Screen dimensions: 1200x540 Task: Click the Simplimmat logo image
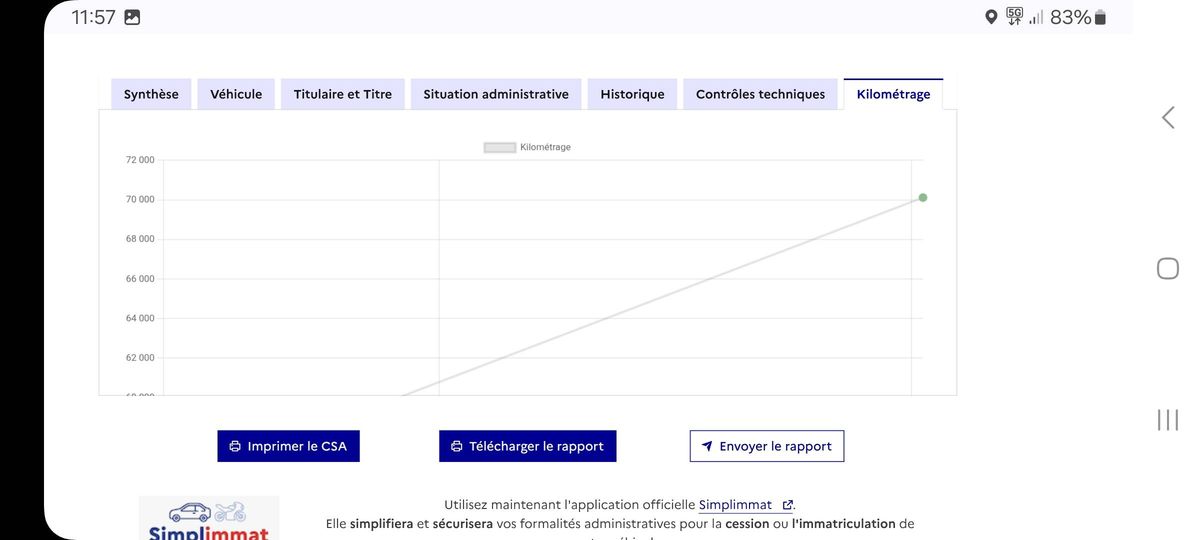[209, 520]
